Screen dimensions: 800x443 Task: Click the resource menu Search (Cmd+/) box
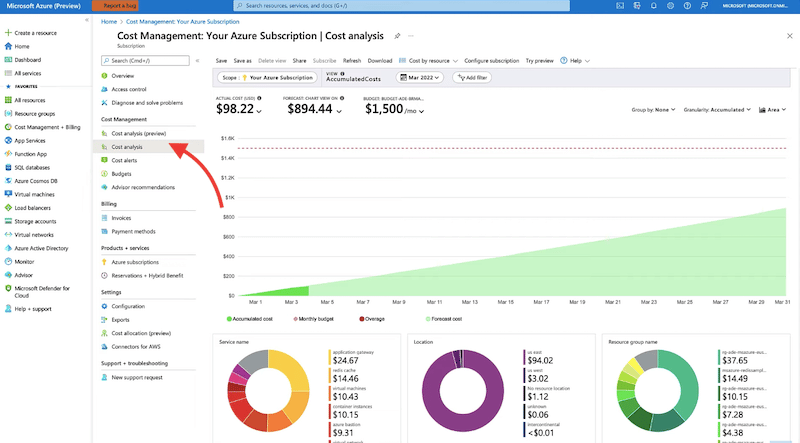coord(145,60)
